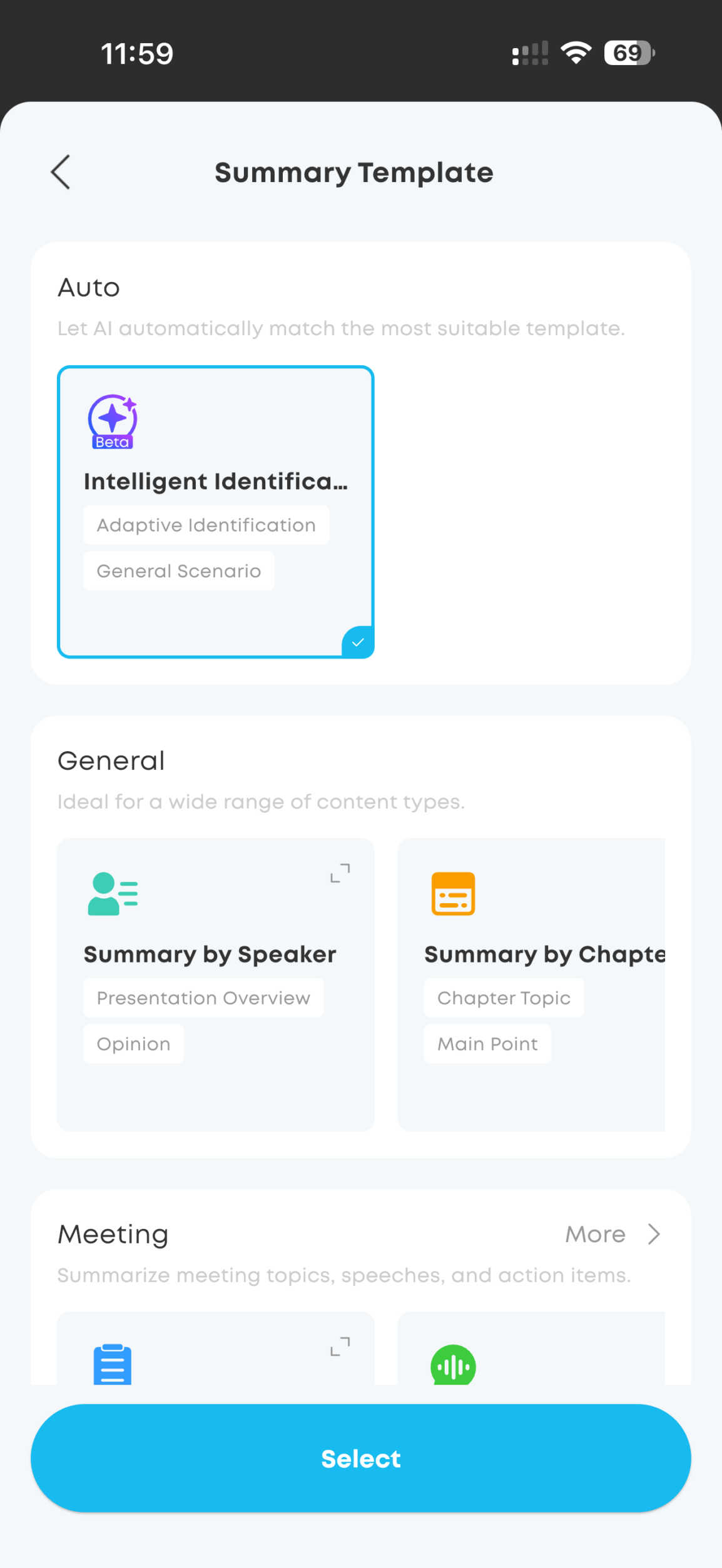Tap the More link in Meeting section

(596, 1234)
